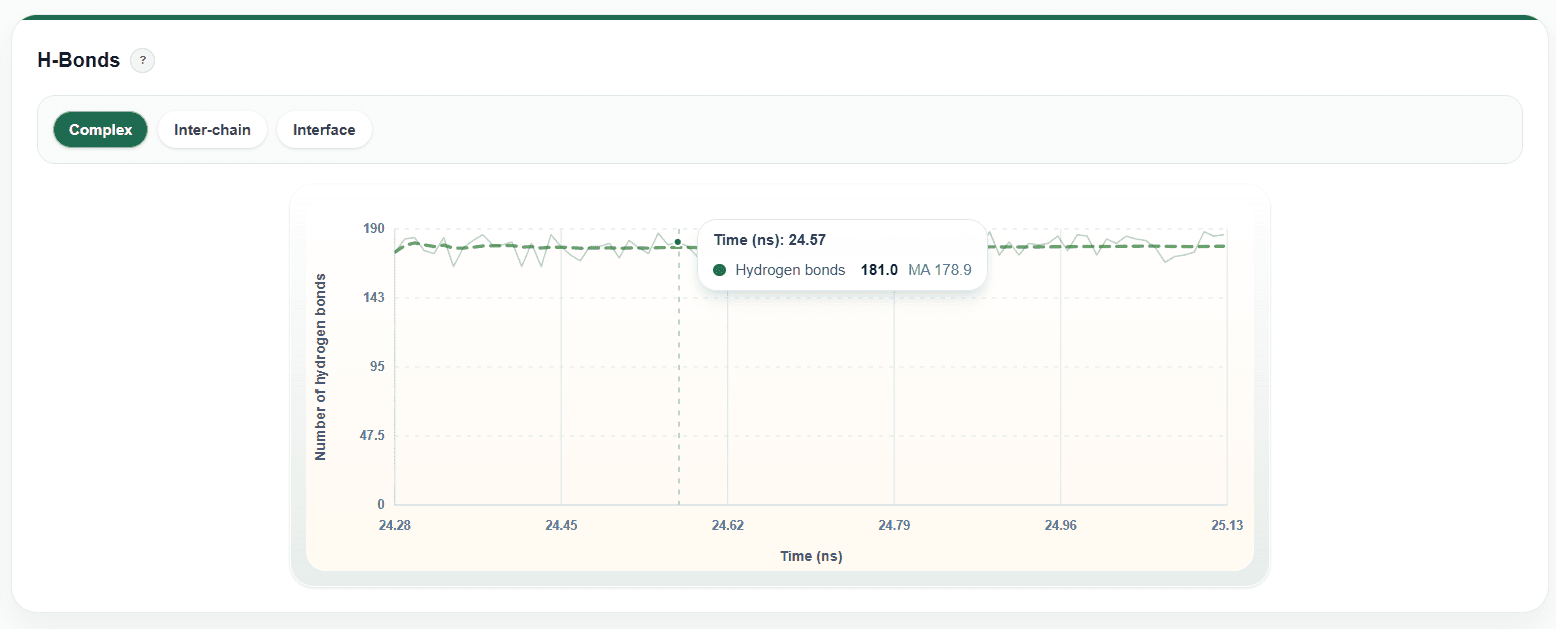This screenshot has width=1556, height=629.
Task: Click the H-Bonds section heading
Action: tap(78, 60)
